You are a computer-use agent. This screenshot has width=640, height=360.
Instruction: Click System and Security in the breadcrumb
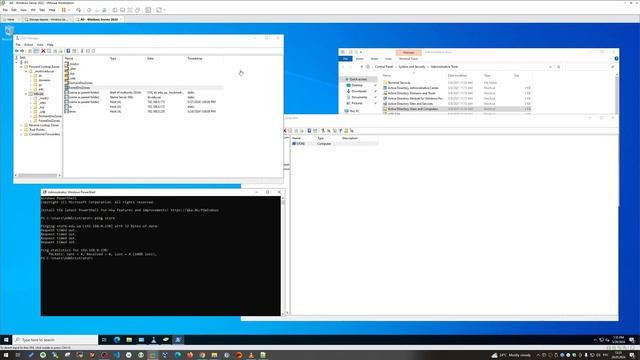click(412, 67)
